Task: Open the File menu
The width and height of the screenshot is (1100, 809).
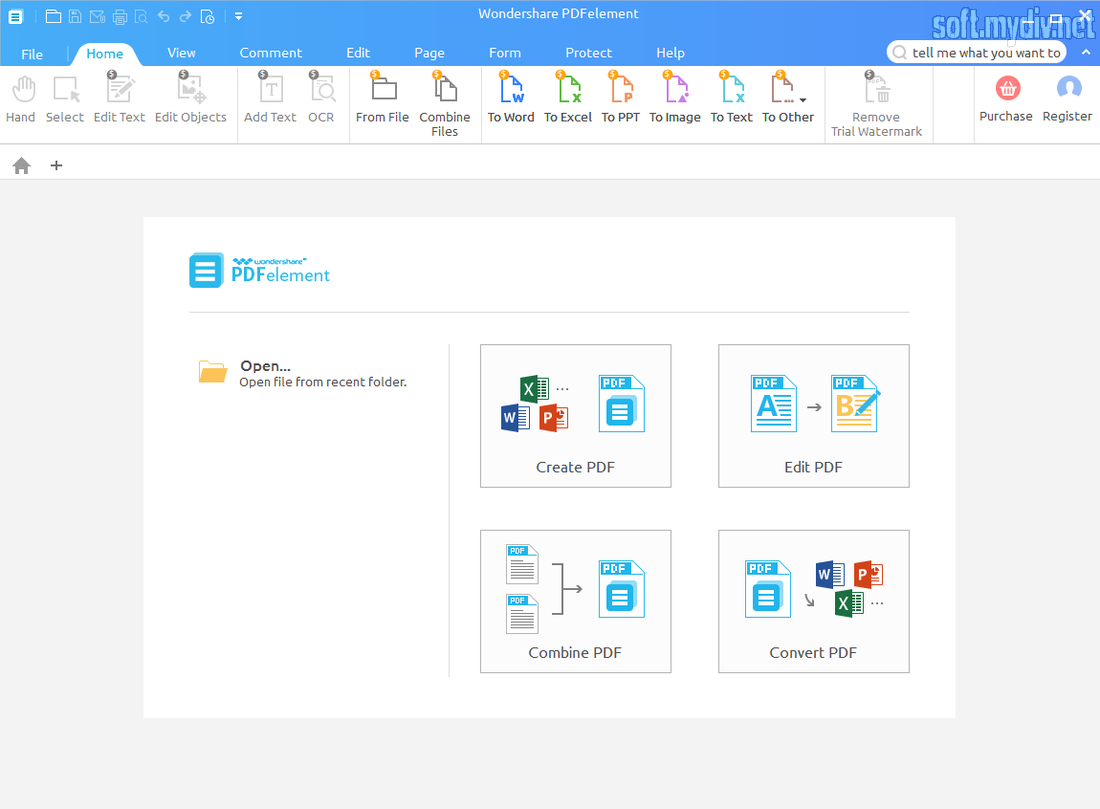Action: tap(32, 54)
